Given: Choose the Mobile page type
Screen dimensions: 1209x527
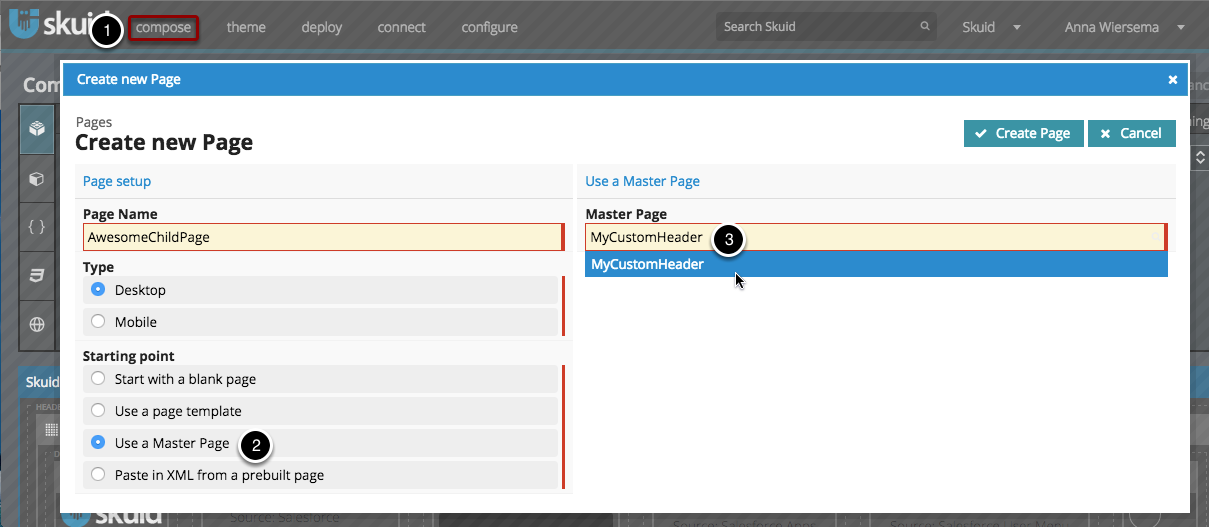Looking at the screenshot, I should pyautogui.click(x=98, y=322).
